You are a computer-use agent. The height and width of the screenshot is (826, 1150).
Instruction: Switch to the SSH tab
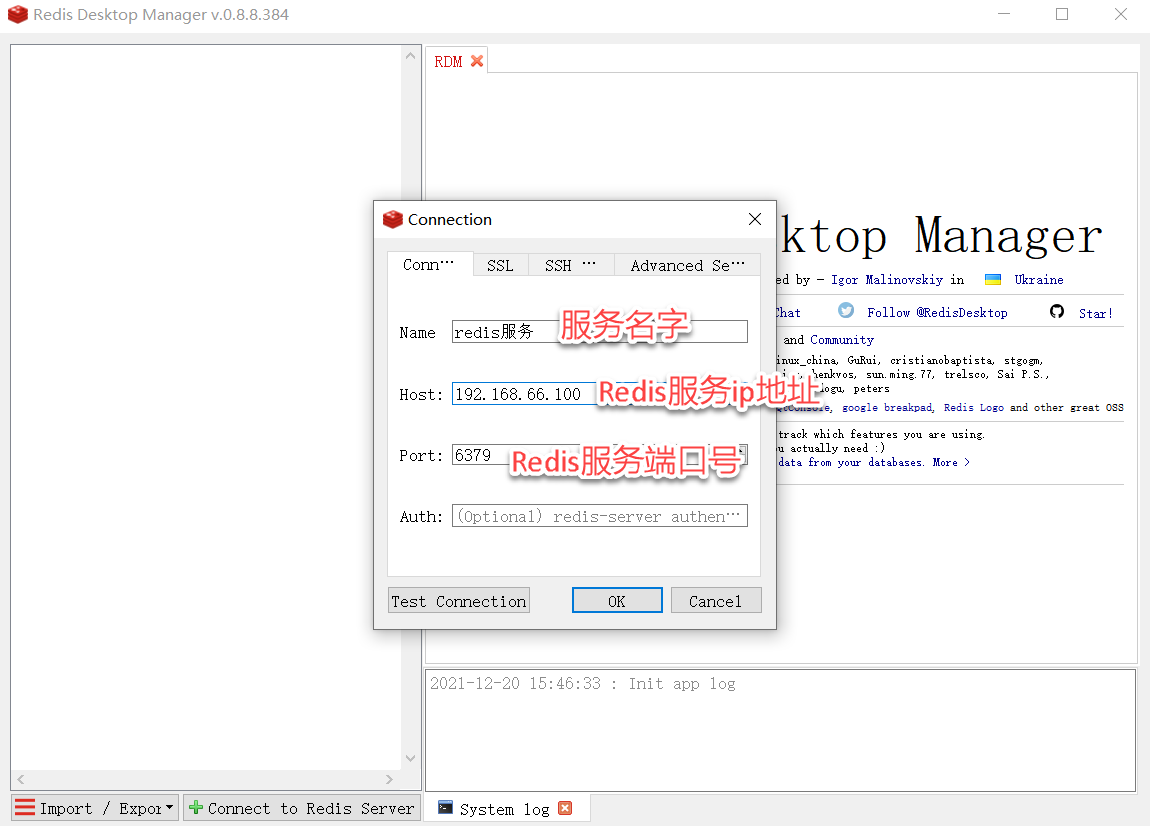point(571,266)
